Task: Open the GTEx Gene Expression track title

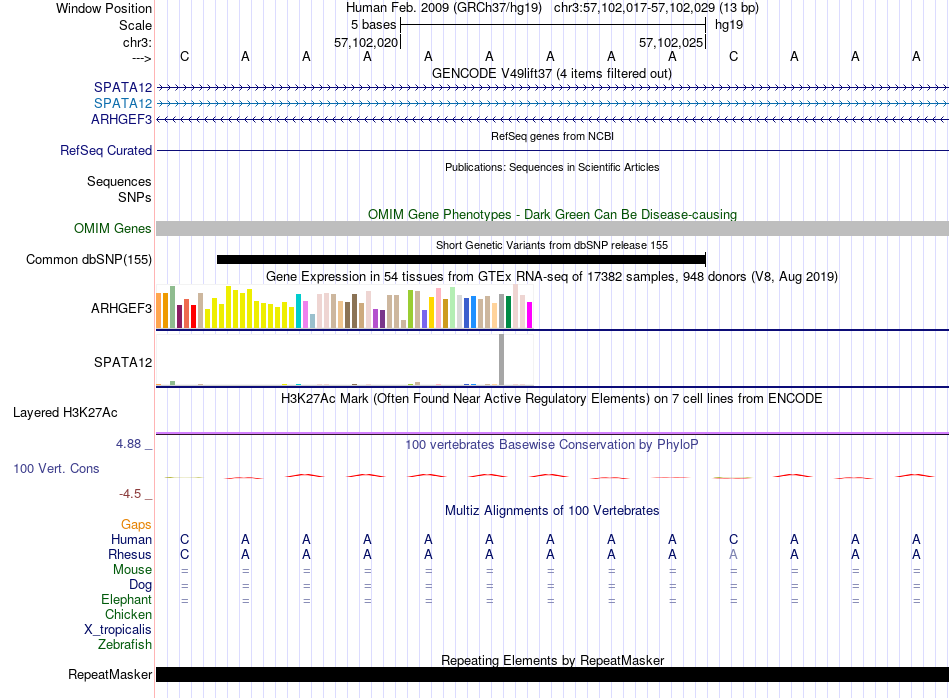Action: coord(552,277)
